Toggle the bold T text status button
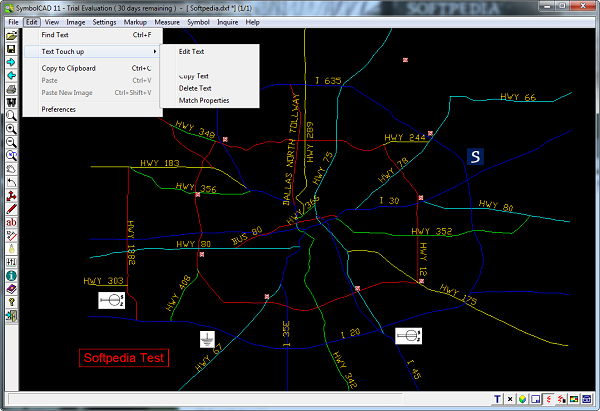Image resolution: width=600 pixels, height=411 pixels. (x=497, y=401)
